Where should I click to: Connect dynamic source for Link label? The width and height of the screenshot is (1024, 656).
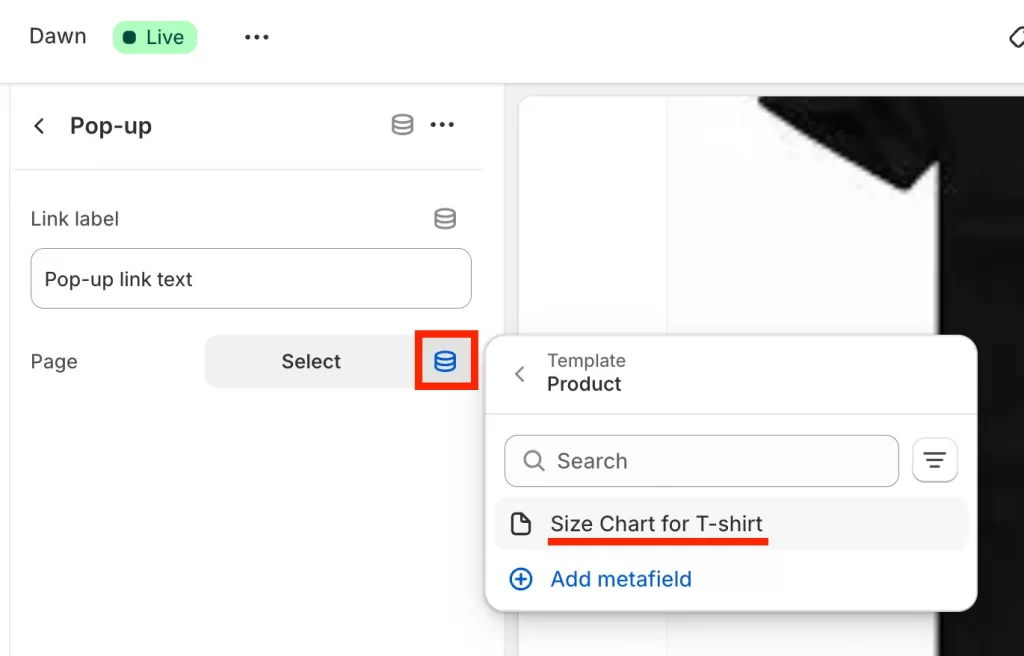click(445, 219)
